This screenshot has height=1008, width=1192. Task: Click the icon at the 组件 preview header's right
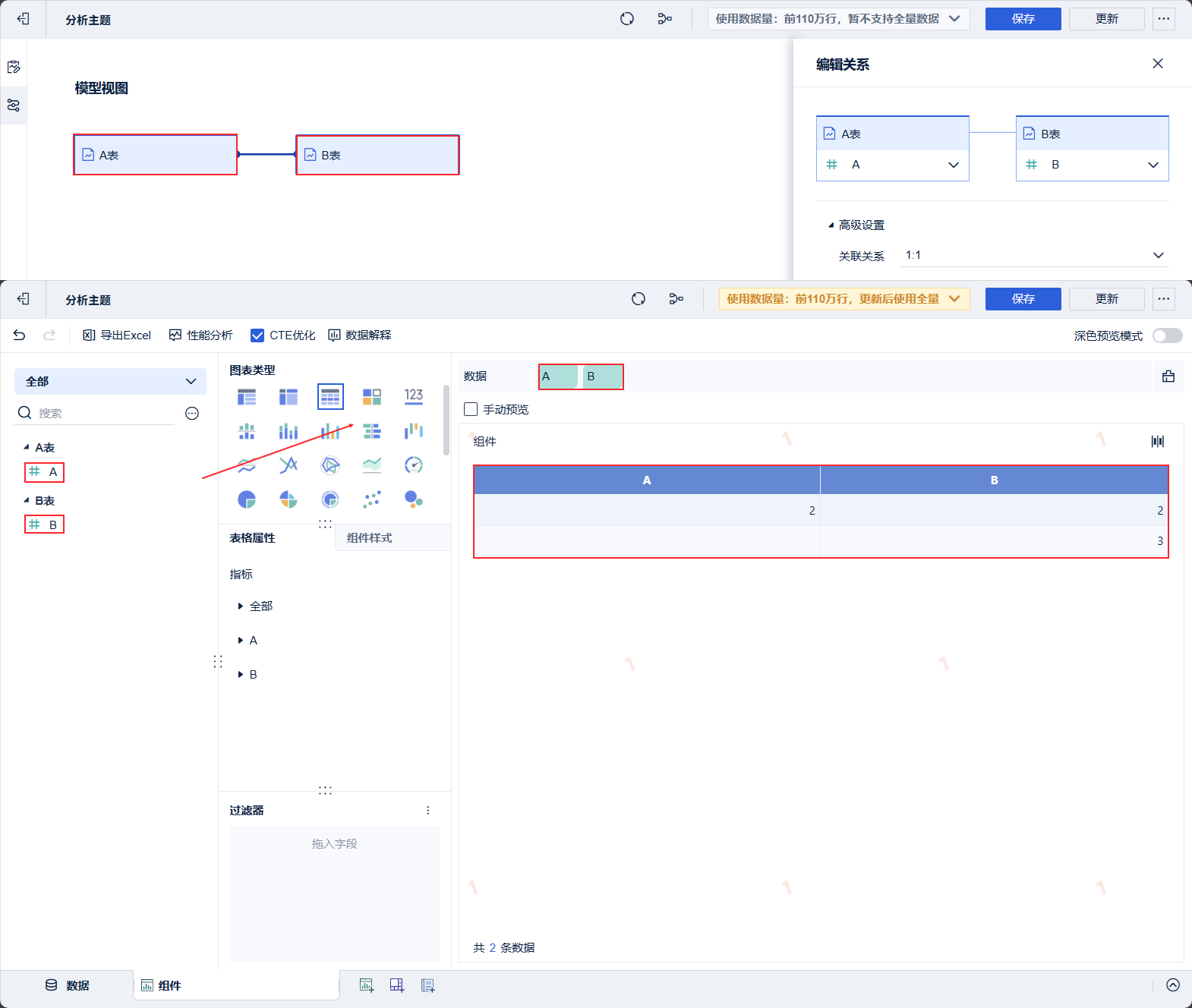click(1158, 441)
